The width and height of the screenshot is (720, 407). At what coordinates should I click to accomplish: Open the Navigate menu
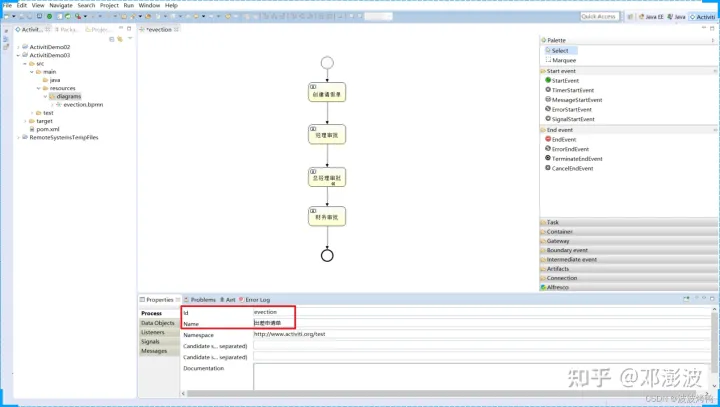click(61, 6)
